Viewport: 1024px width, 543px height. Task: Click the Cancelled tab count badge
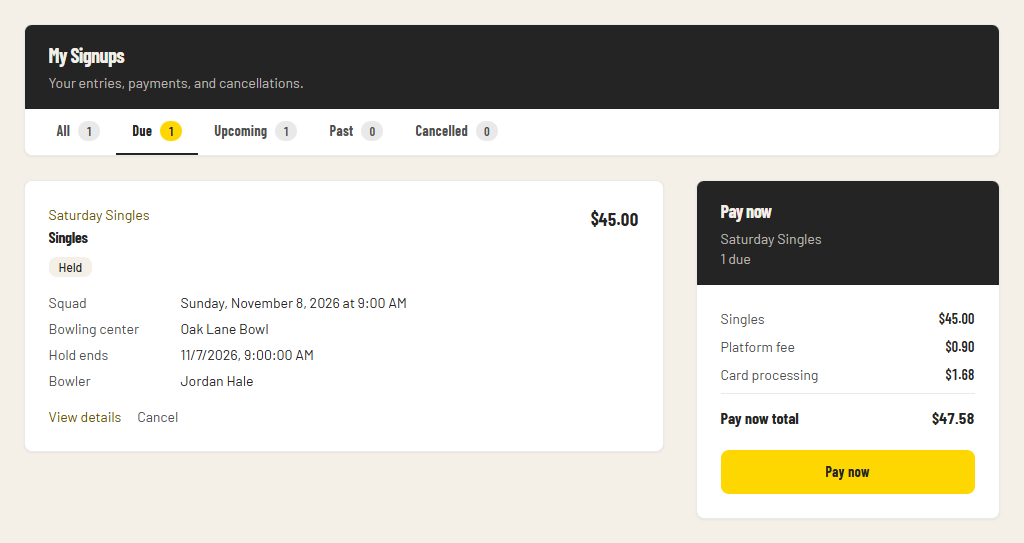[x=487, y=131]
